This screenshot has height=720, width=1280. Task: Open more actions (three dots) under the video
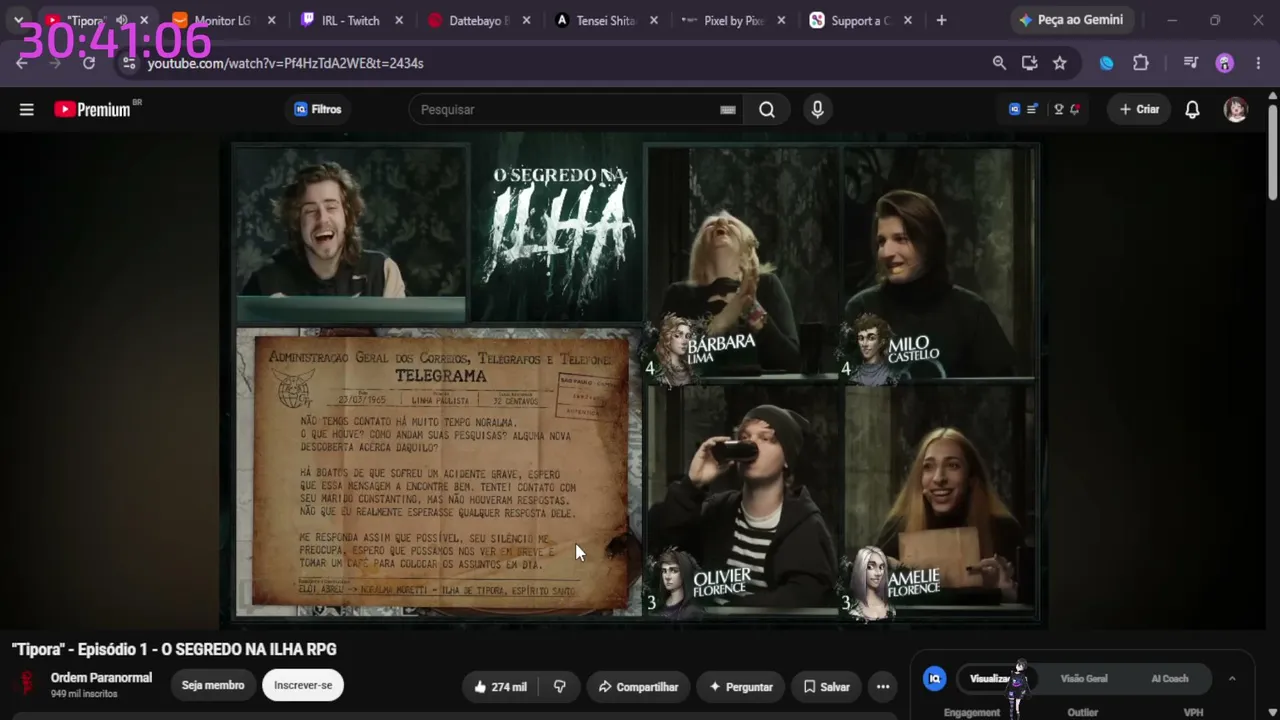(883, 687)
